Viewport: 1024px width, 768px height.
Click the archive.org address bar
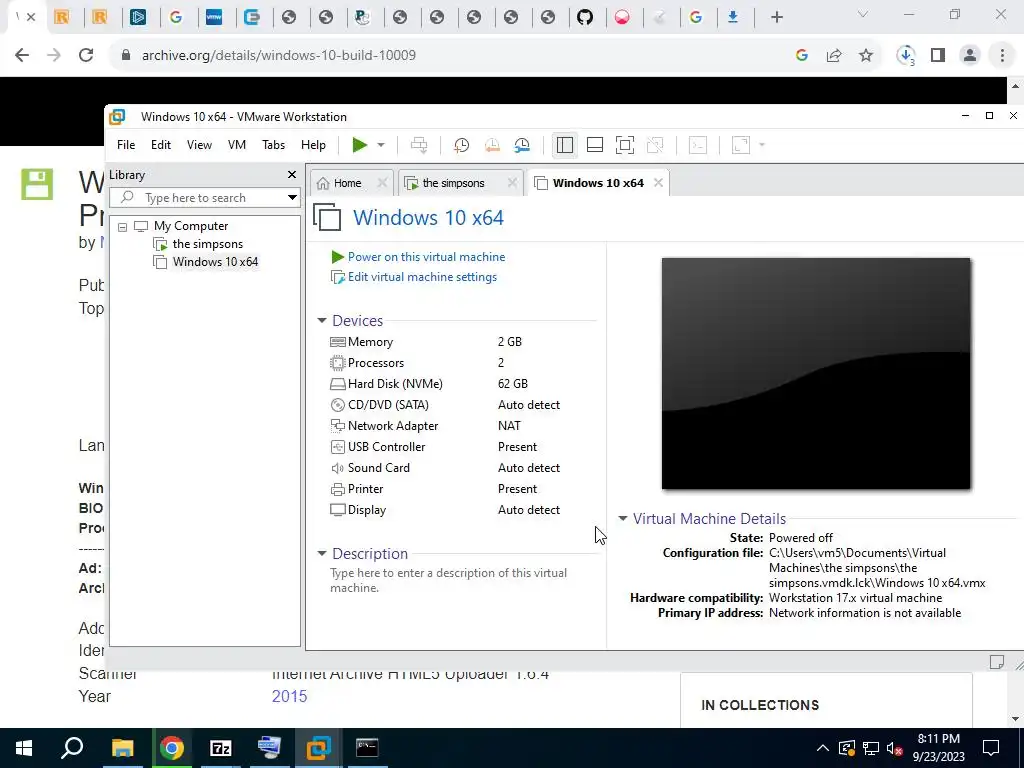pyautogui.click(x=451, y=56)
